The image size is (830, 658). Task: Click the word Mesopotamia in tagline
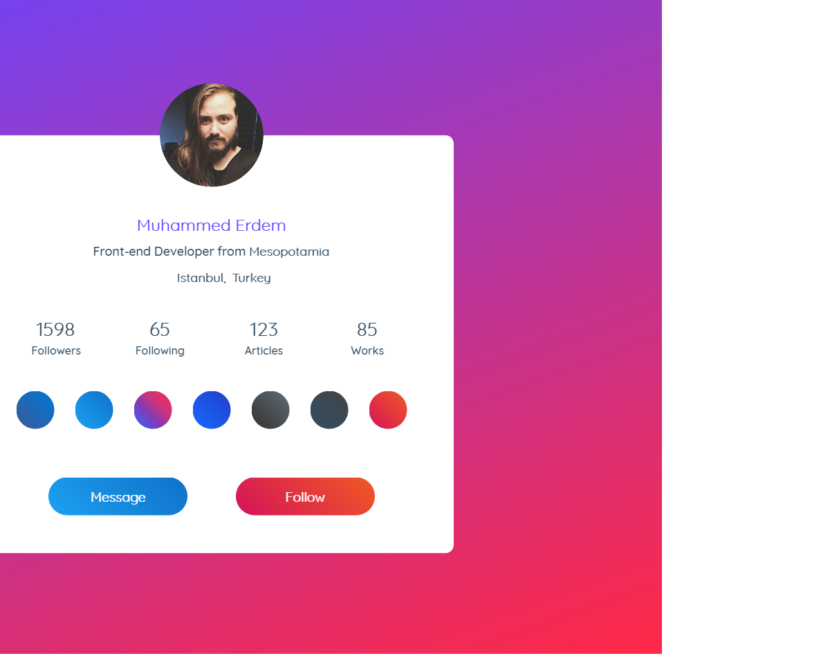(289, 252)
